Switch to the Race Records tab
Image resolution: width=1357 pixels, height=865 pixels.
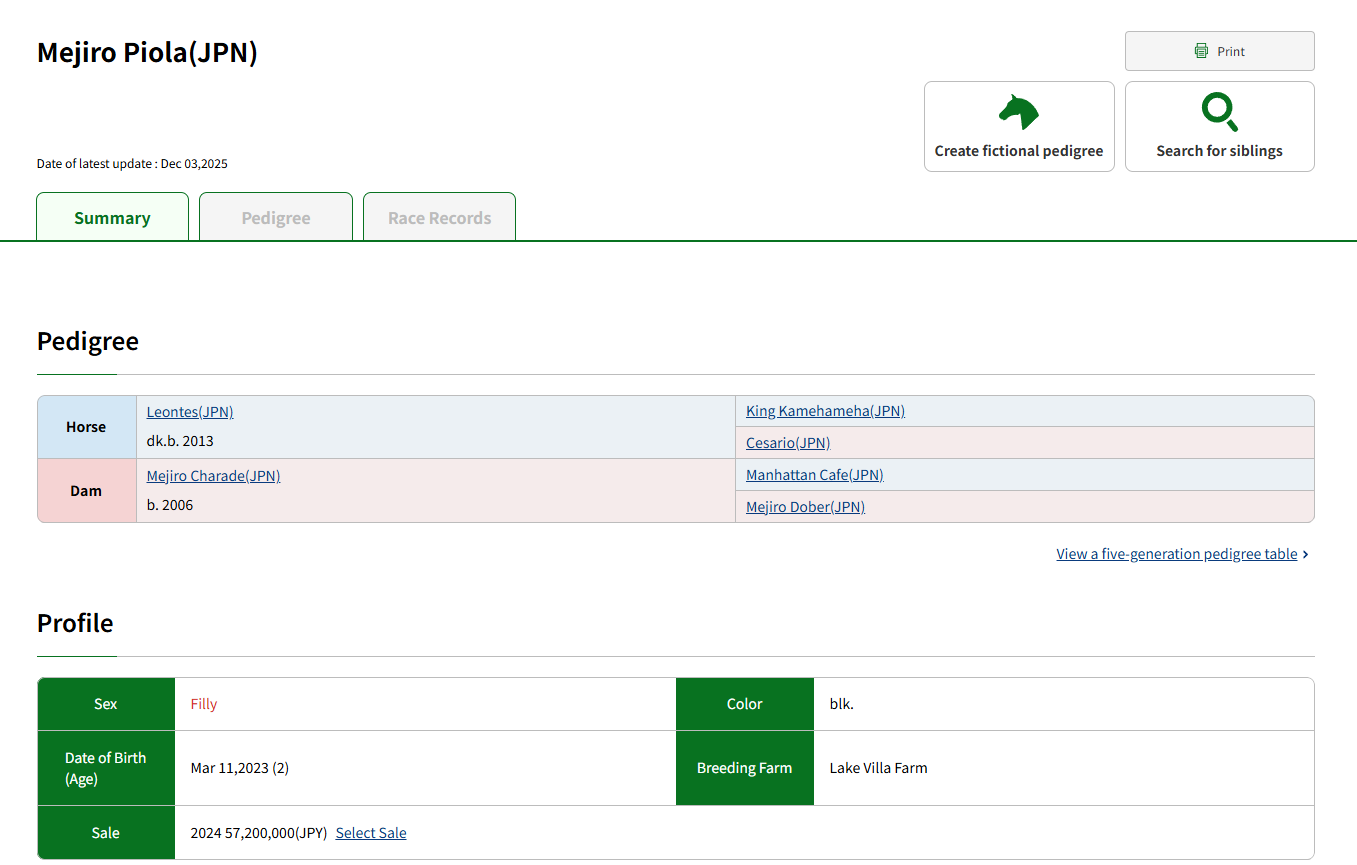click(440, 217)
